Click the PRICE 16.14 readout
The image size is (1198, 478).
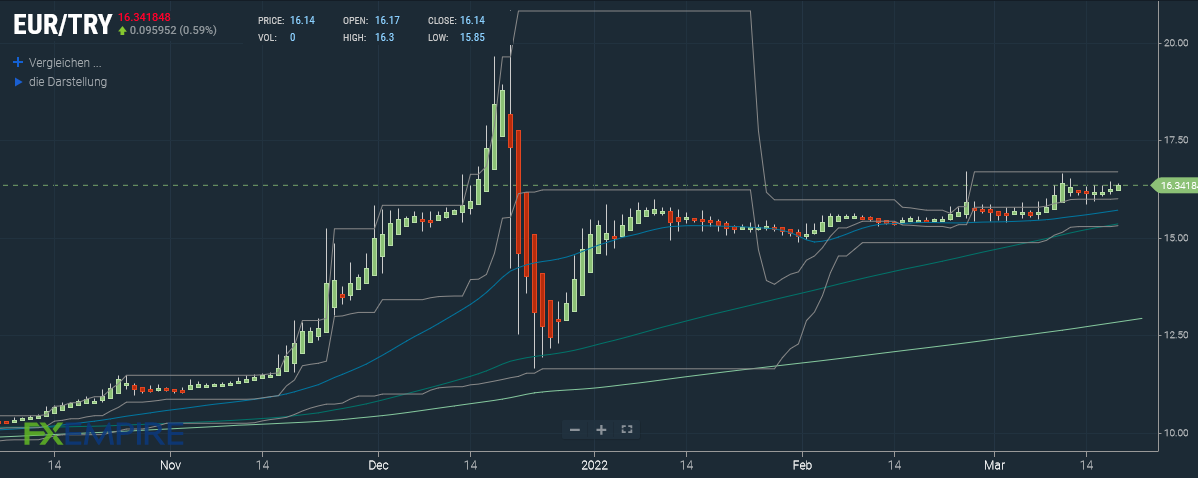[x=287, y=21]
